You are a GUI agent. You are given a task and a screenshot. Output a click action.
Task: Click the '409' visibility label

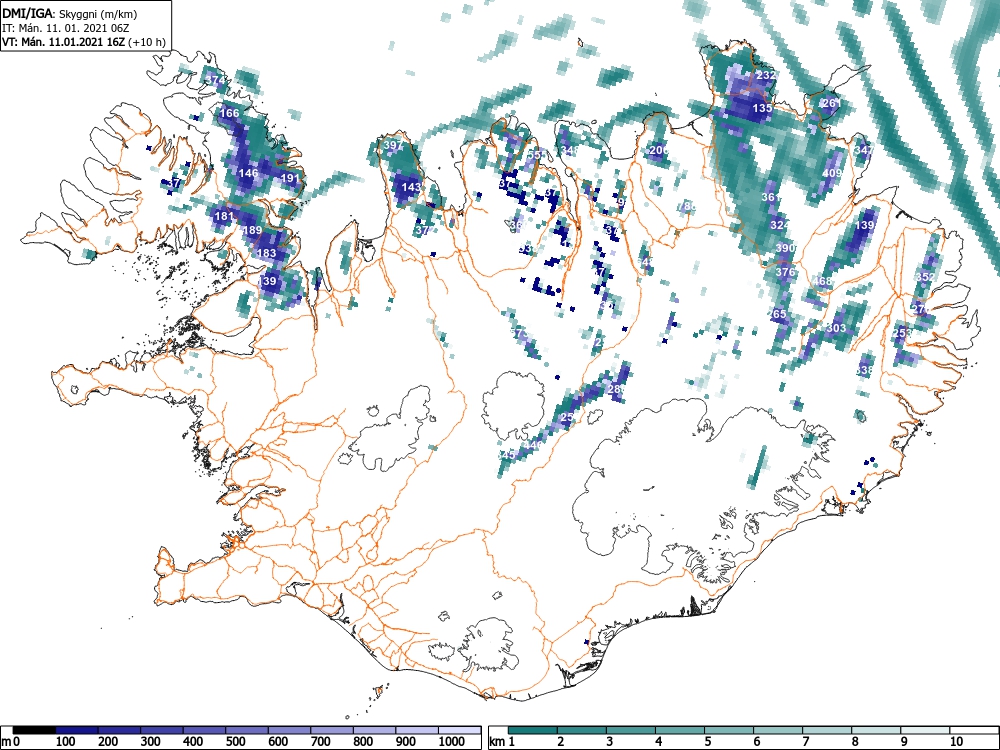(832, 173)
